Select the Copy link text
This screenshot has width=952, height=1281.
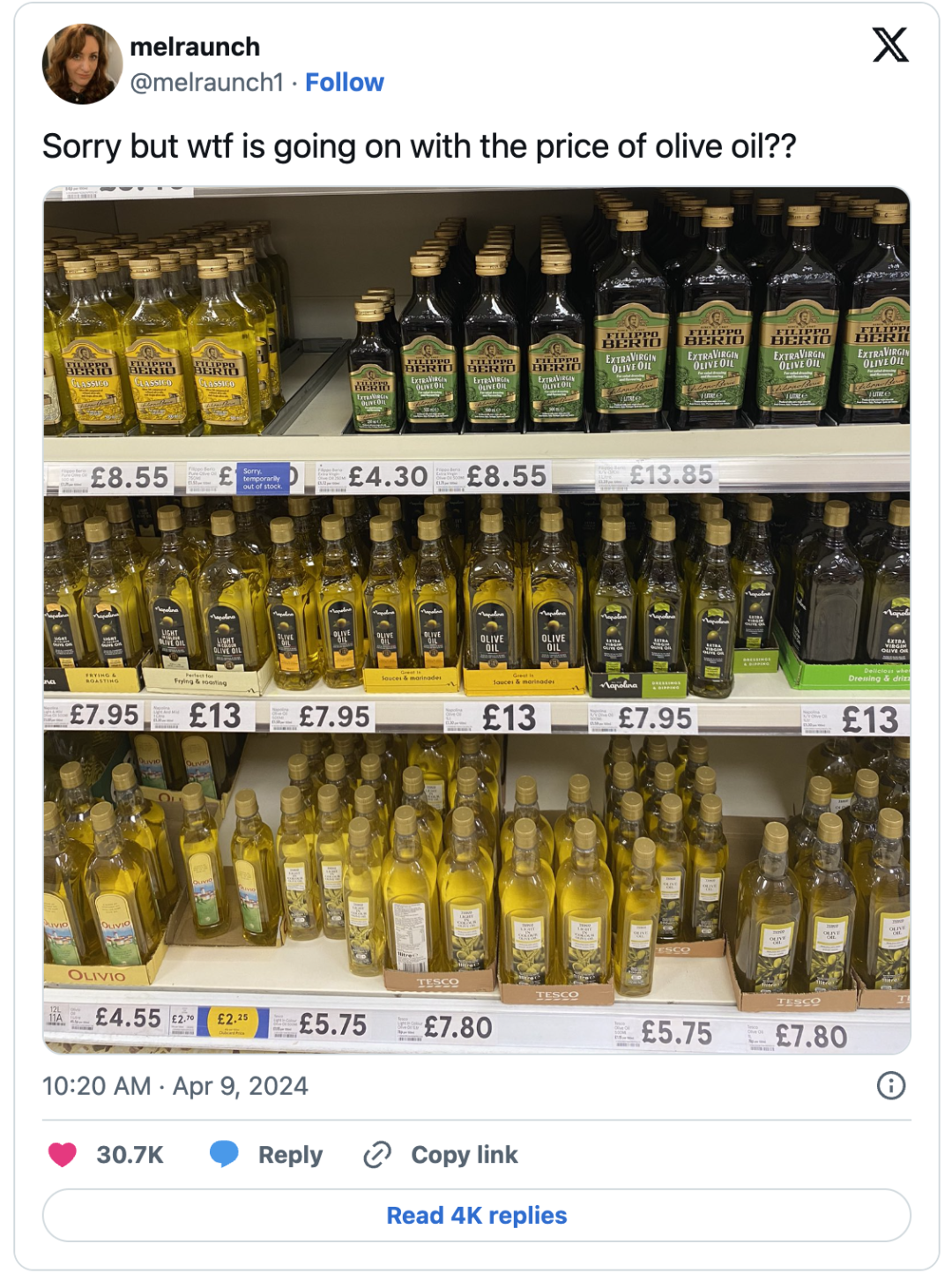pos(464,1155)
